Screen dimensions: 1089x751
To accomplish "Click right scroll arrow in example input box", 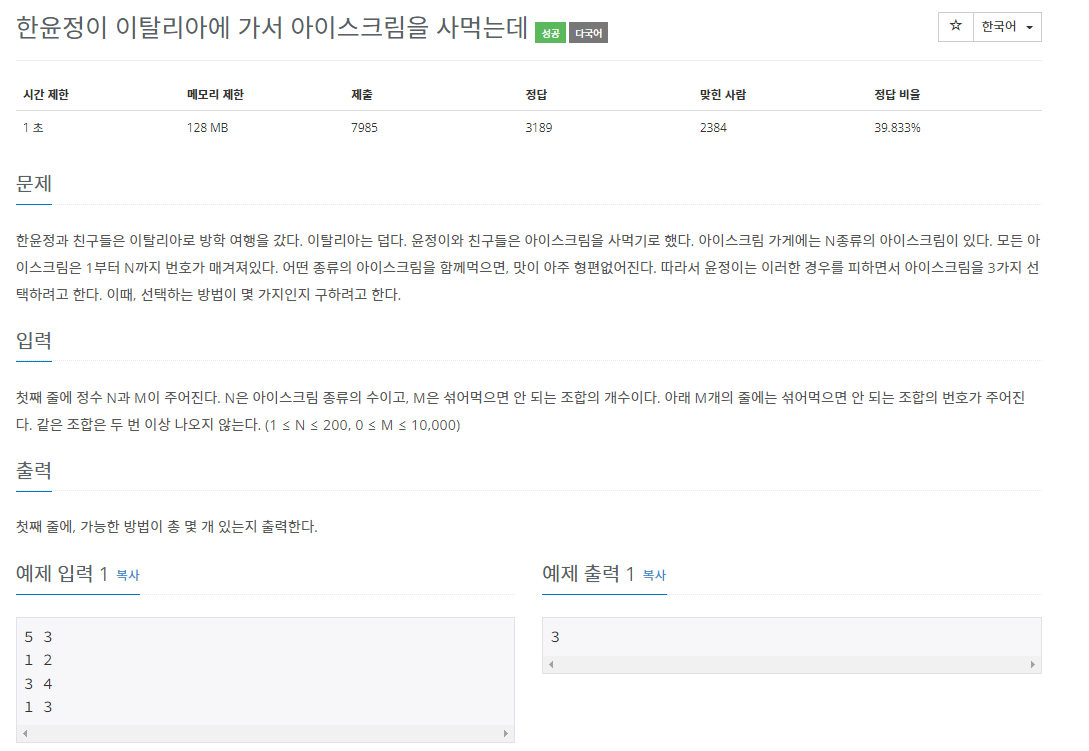I will pyautogui.click(x=506, y=734).
